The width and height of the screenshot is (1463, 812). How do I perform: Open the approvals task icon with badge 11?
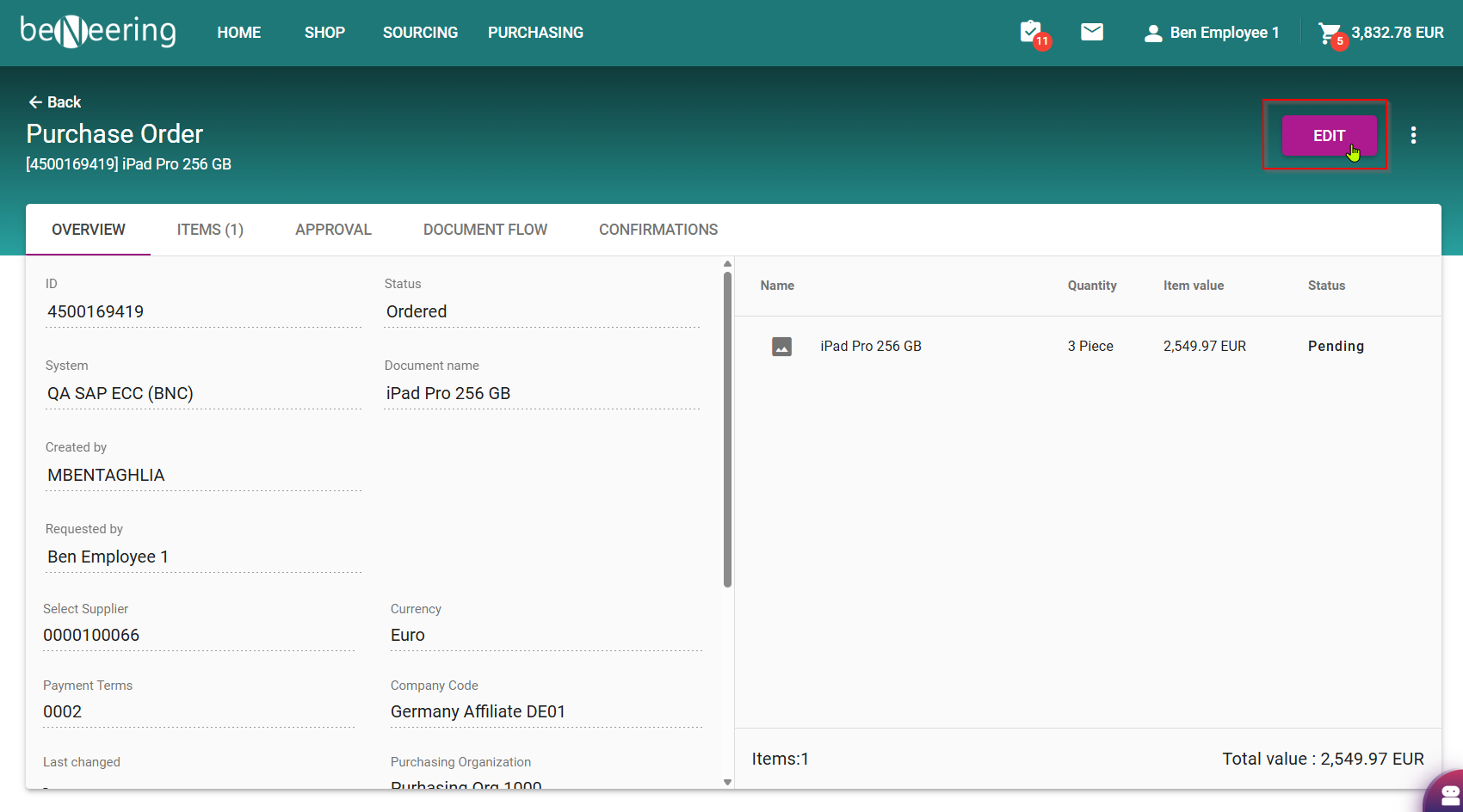[1031, 33]
